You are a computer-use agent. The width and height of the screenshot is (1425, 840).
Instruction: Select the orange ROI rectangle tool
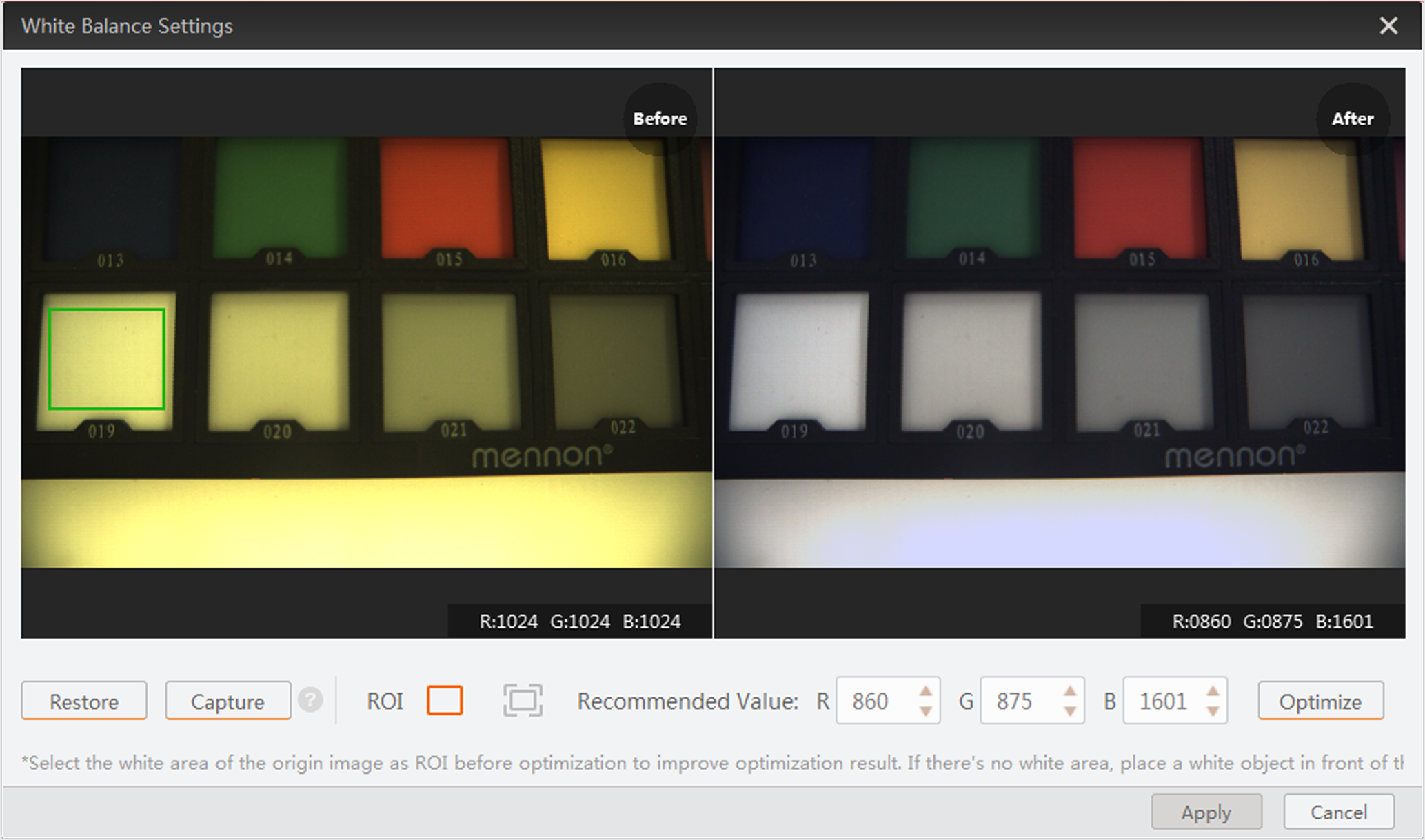[445, 701]
